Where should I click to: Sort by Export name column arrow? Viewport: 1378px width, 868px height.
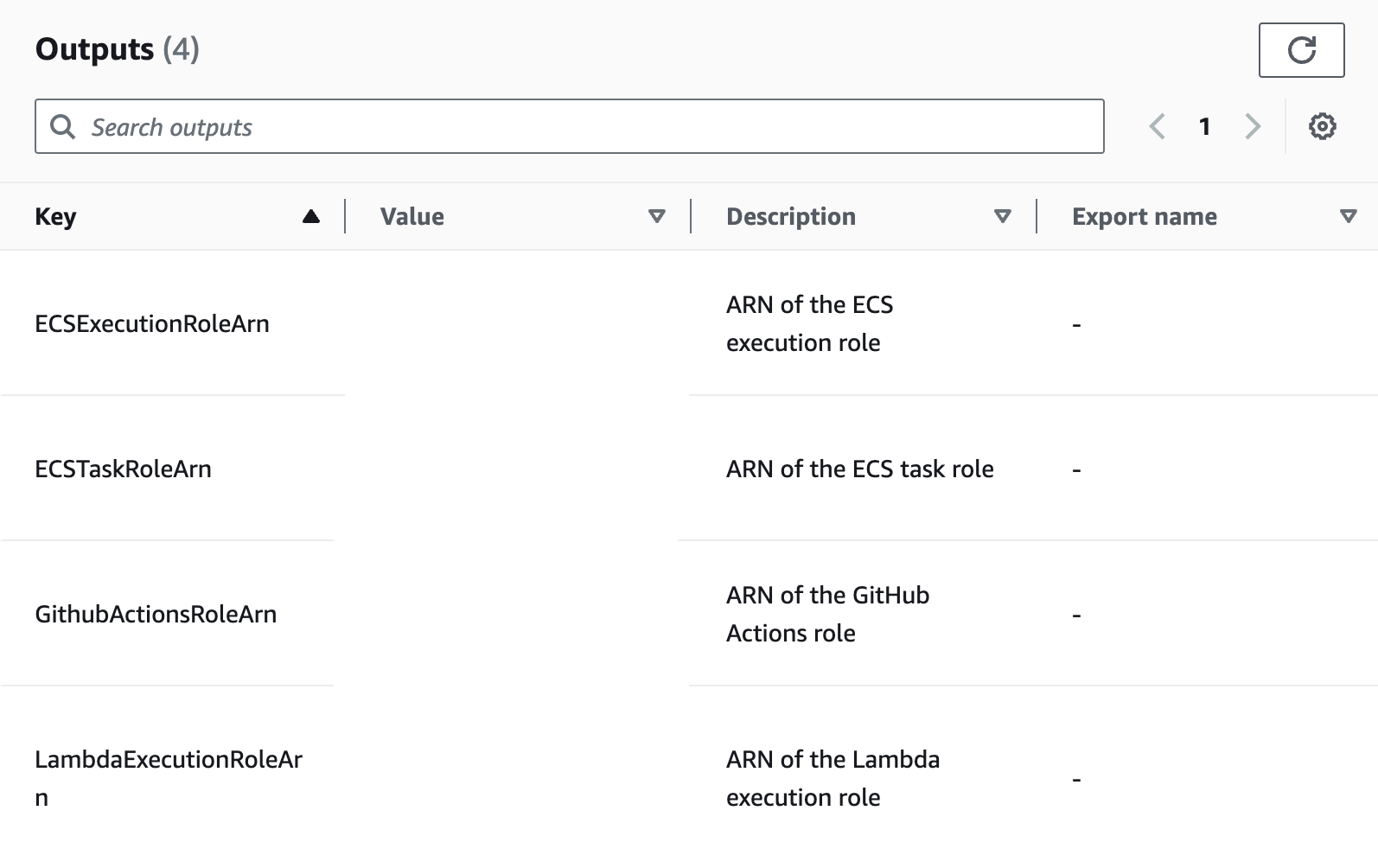(x=1348, y=216)
